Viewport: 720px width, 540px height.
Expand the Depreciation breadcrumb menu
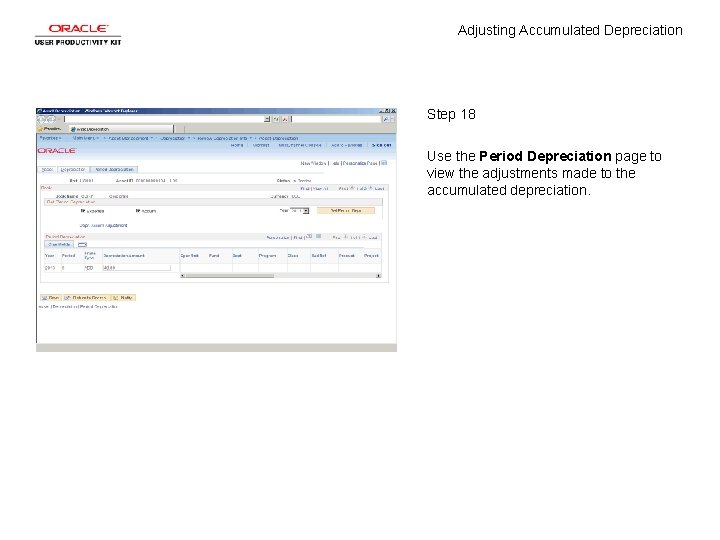[174, 138]
